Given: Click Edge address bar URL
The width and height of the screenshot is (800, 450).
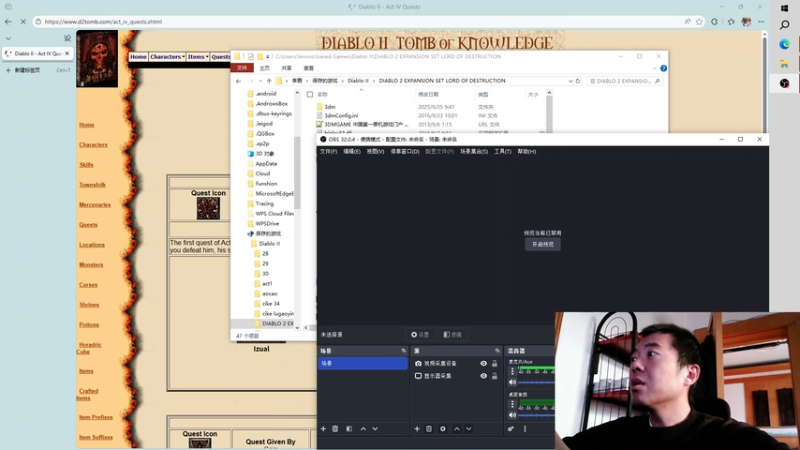Looking at the screenshot, I should (103, 22).
